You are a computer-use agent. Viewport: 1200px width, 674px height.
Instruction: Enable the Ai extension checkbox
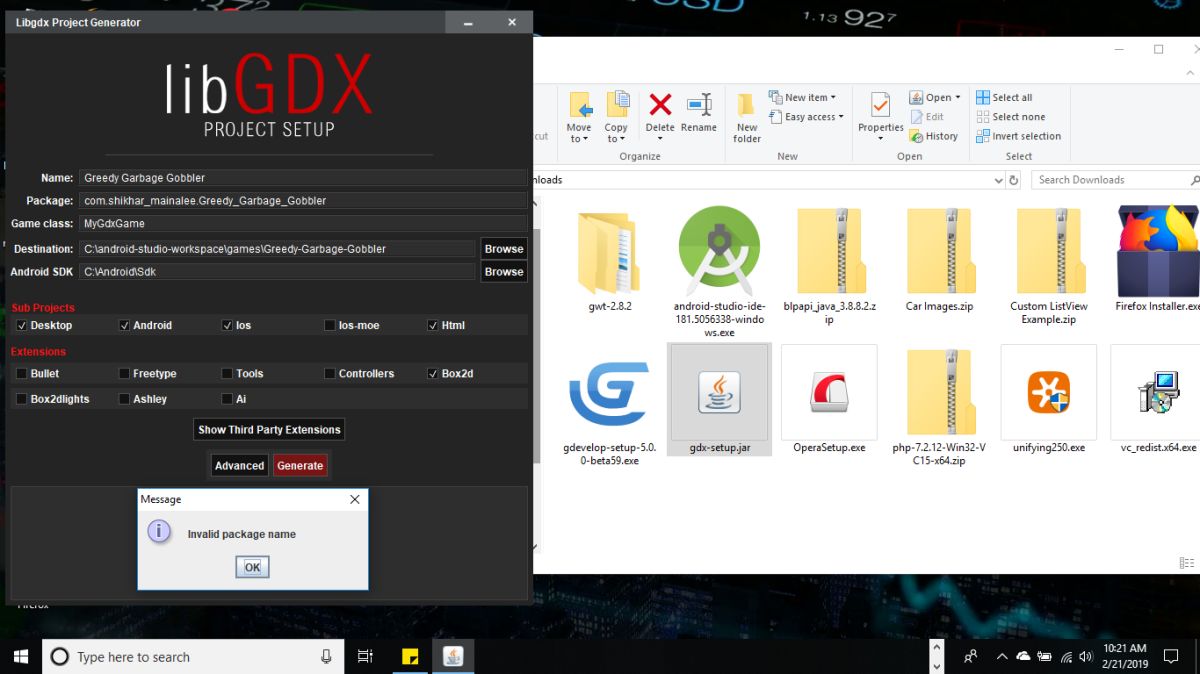tap(227, 399)
